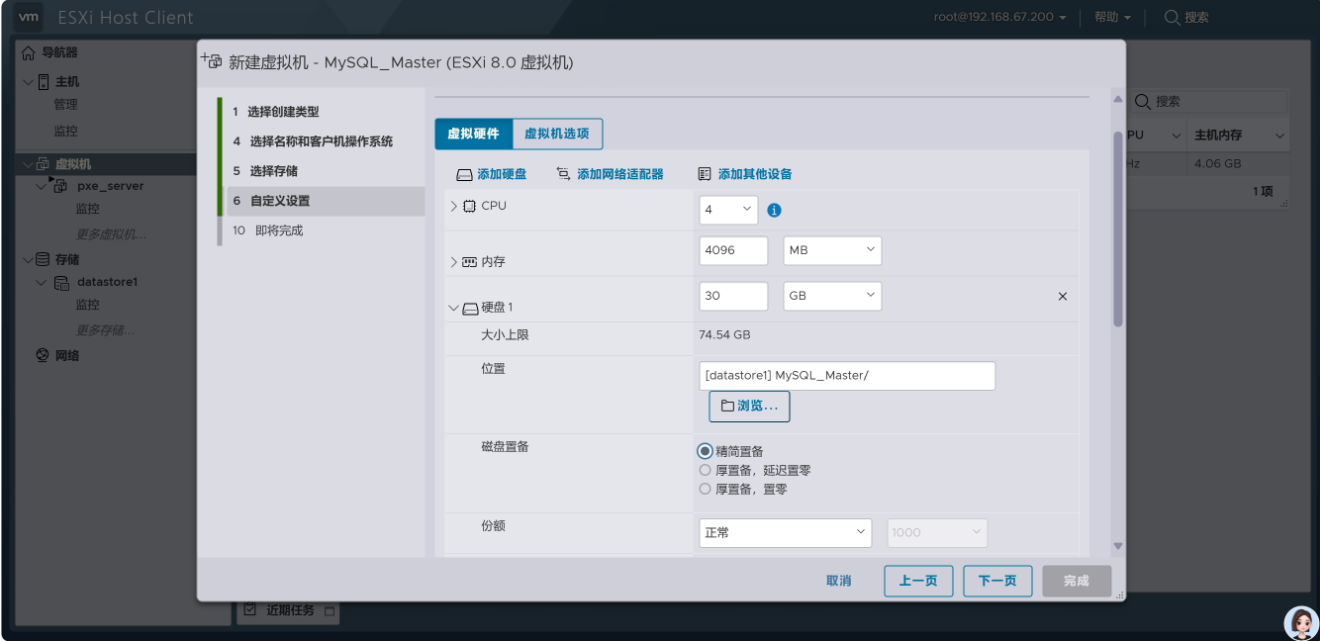
Task: Click the 添加其他设备 link
Action: pos(755,174)
